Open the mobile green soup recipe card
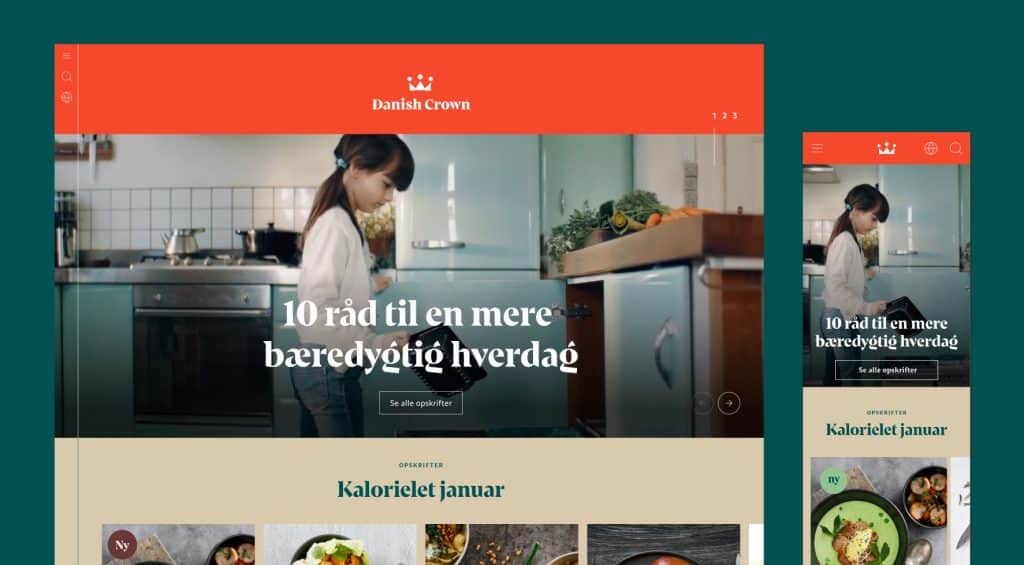Viewport: 1024px width, 565px height. 879,511
